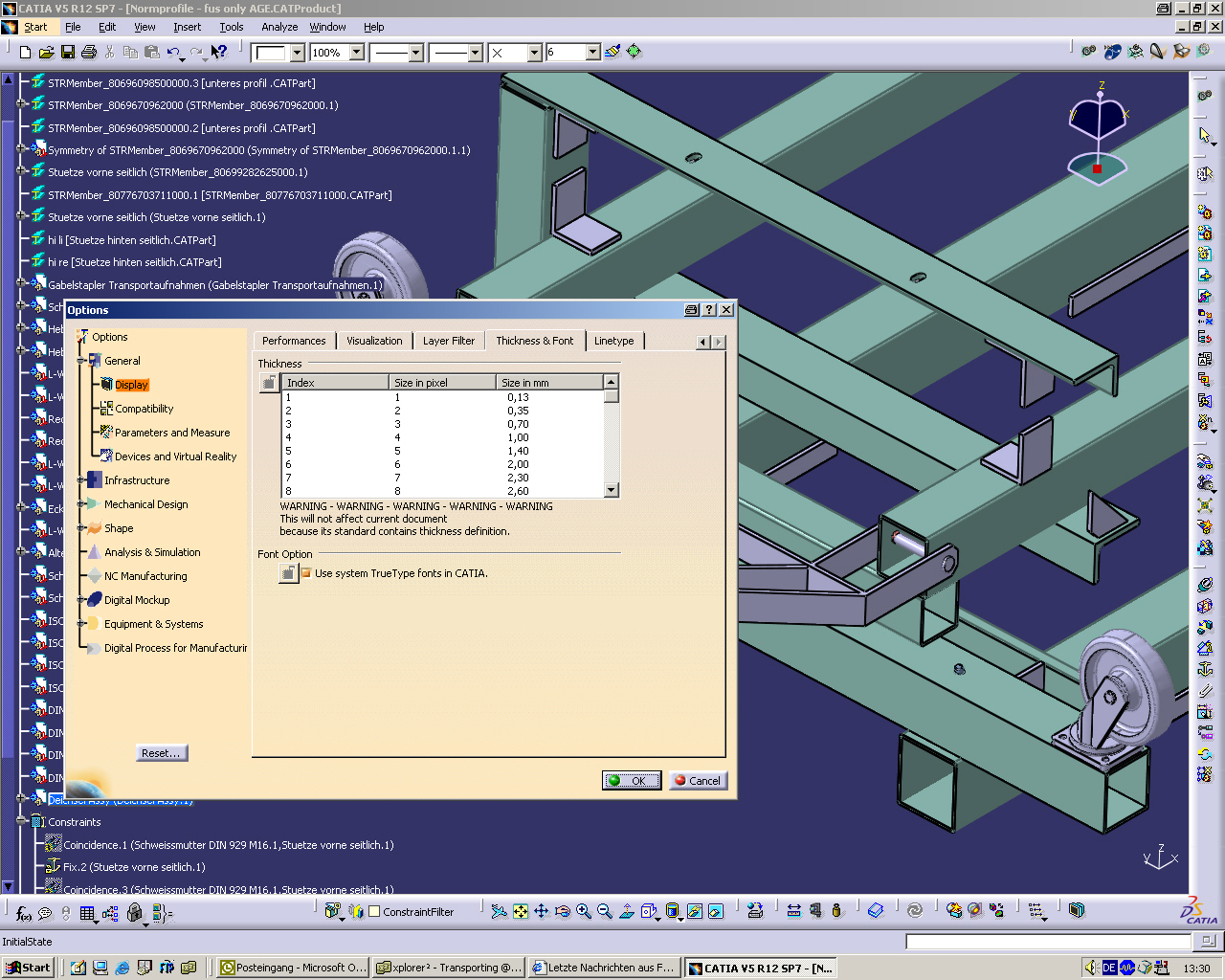Switch to Posteingang - Microsoft Outlook taskbar item
1225x980 pixels.
click(x=294, y=968)
